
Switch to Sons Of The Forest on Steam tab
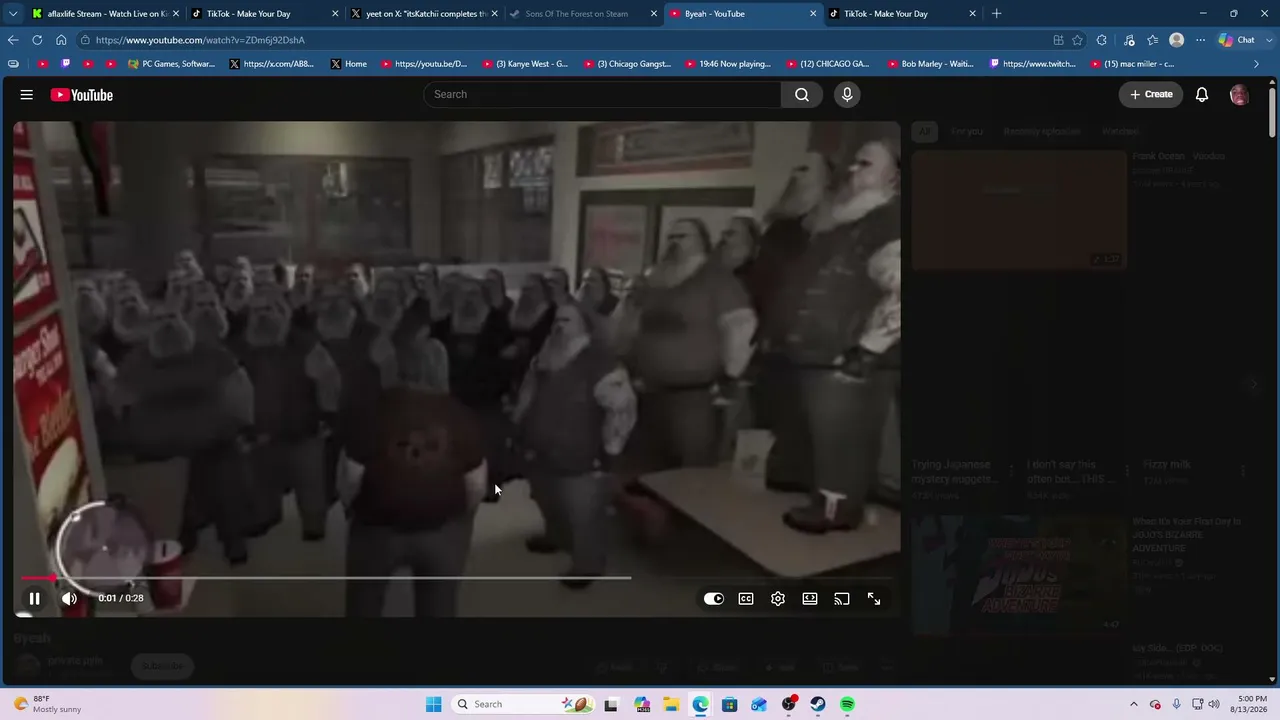tap(583, 14)
